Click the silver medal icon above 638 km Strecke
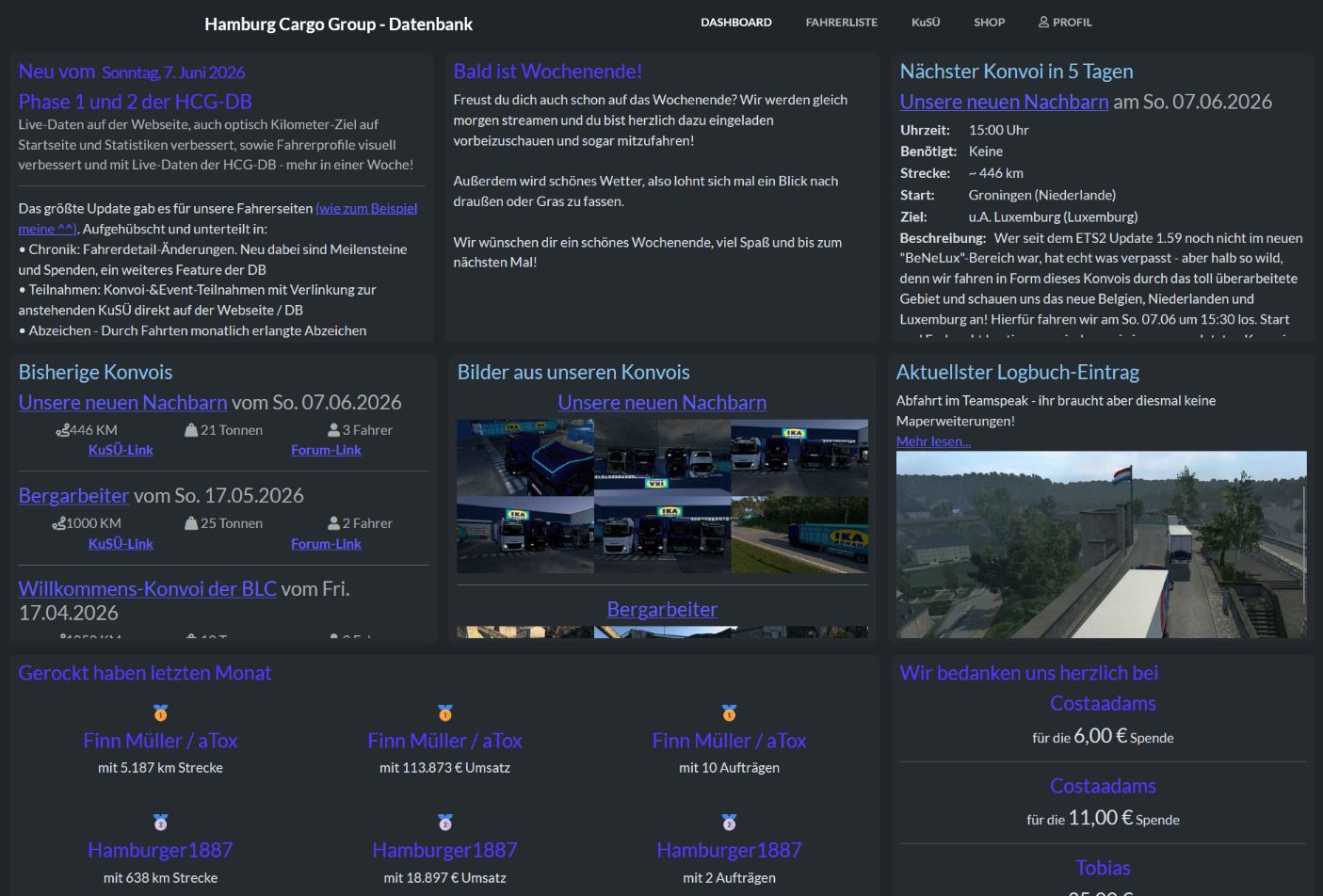The image size is (1323, 896). tap(160, 823)
